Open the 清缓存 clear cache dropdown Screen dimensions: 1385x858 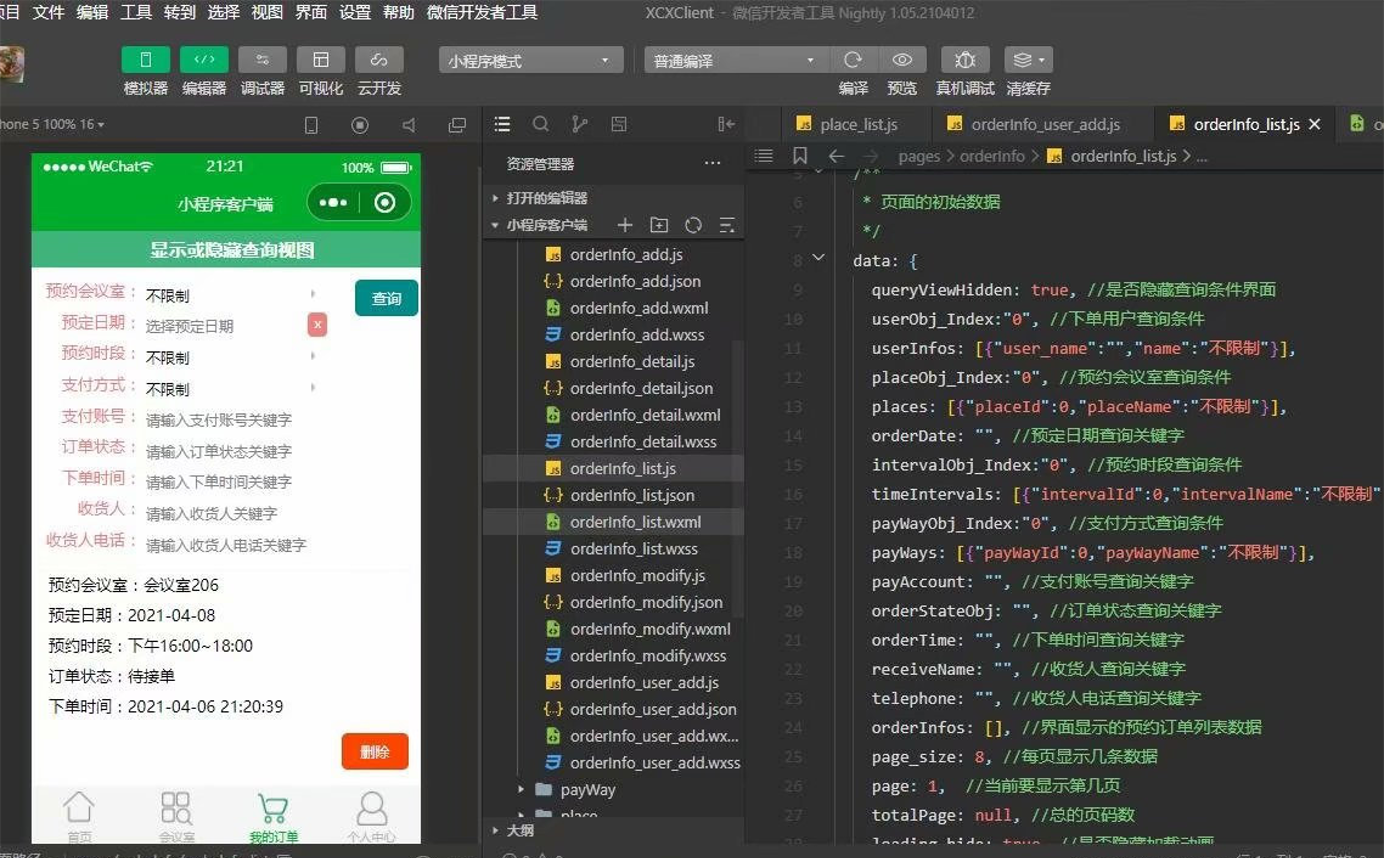click(x=1028, y=60)
